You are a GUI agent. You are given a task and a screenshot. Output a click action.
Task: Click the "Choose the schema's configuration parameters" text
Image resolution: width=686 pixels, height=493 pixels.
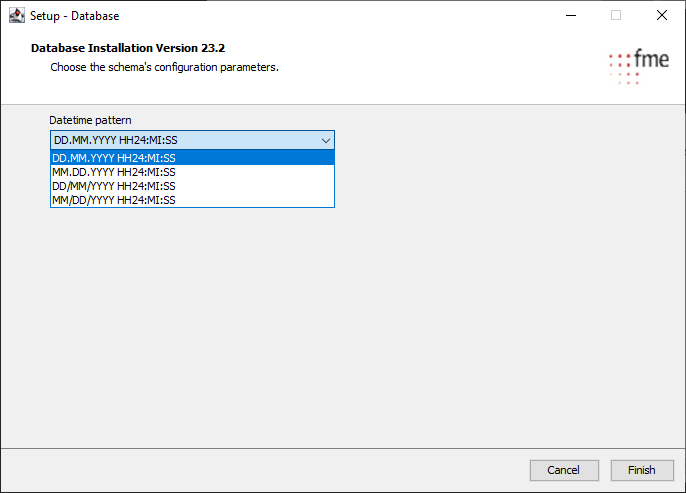[164, 68]
